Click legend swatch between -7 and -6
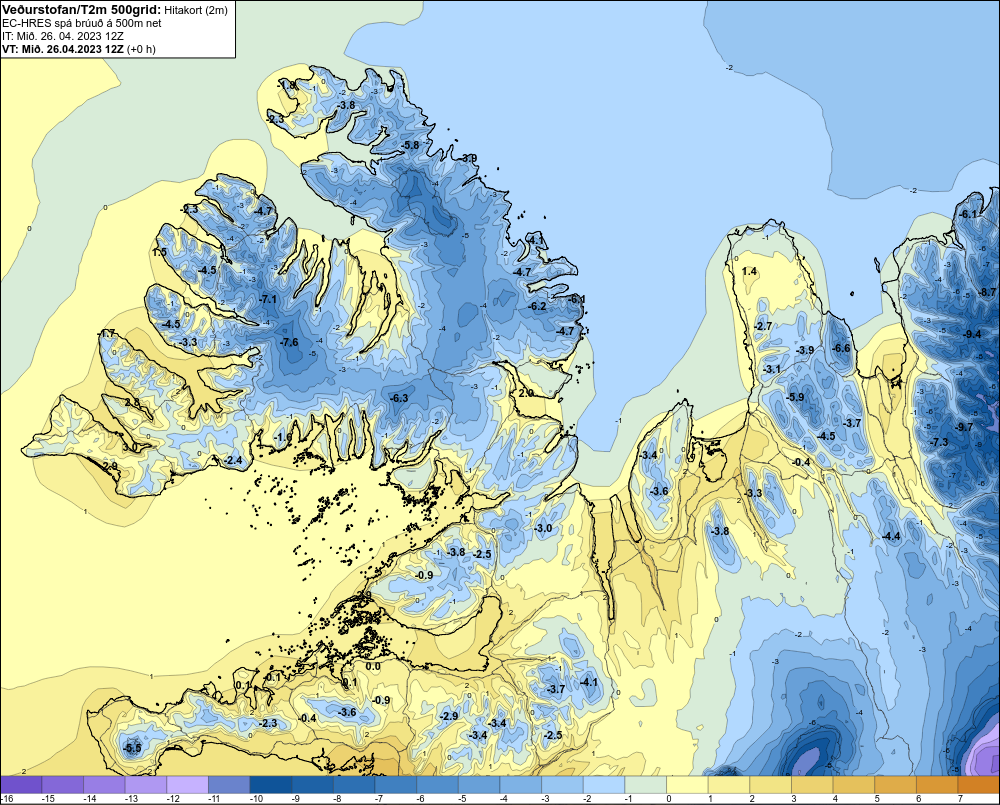This screenshot has width=1000, height=805. 396,785
